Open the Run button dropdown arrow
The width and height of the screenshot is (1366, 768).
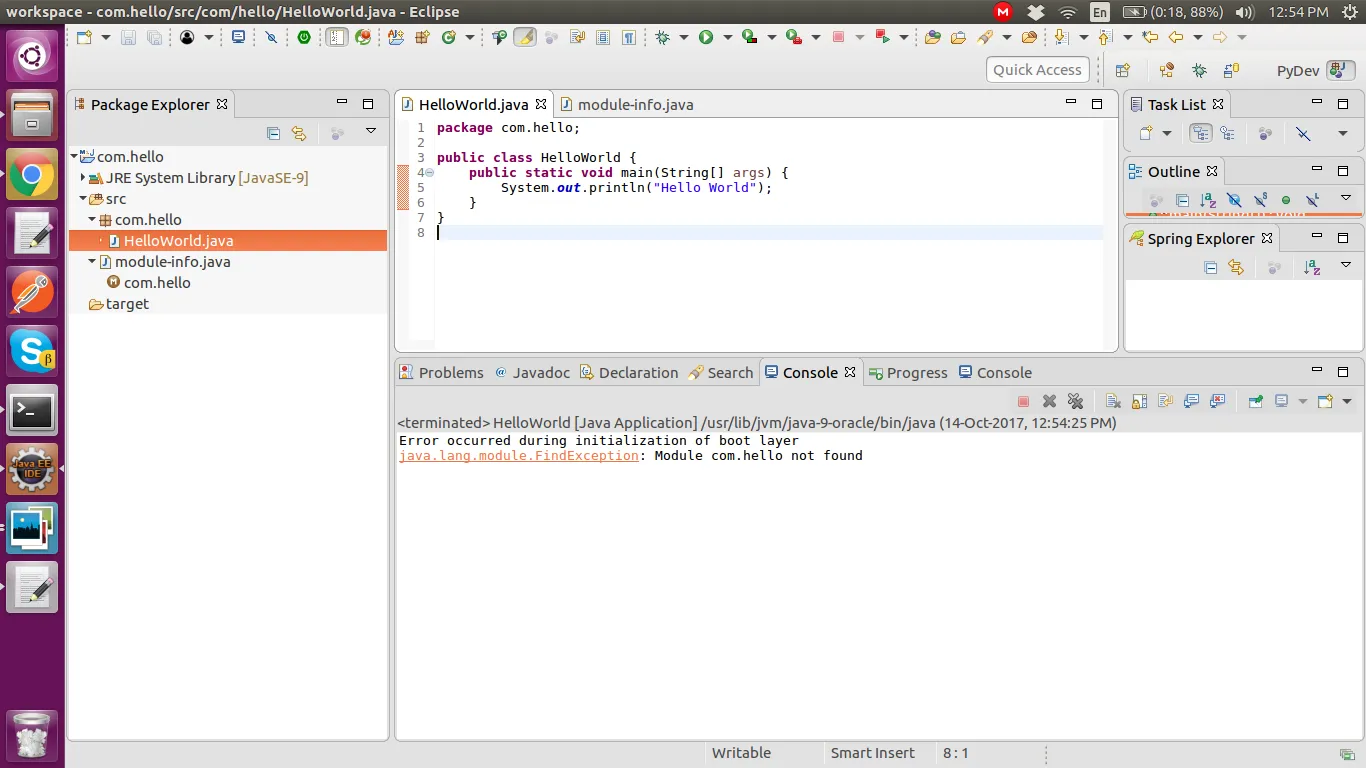[x=728, y=37]
